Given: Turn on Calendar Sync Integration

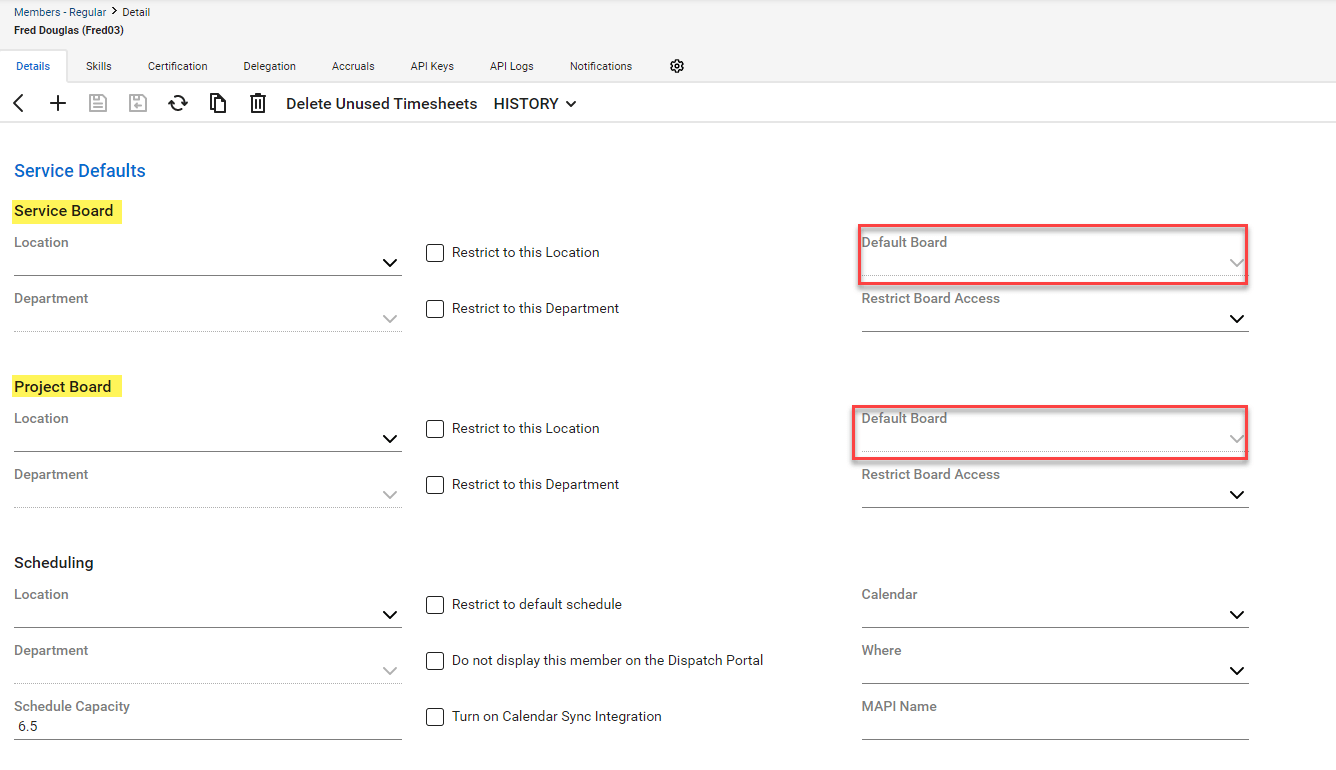Looking at the screenshot, I should click(x=435, y=716).
